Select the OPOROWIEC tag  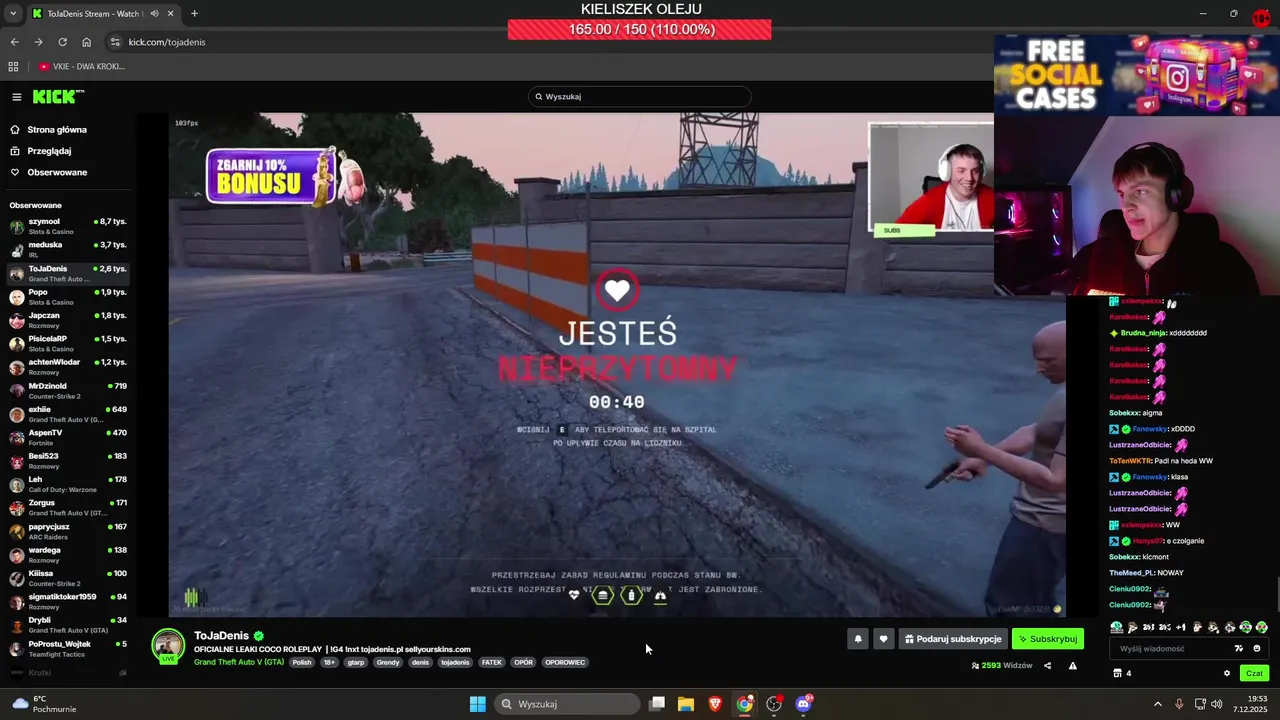pos(565,662)
